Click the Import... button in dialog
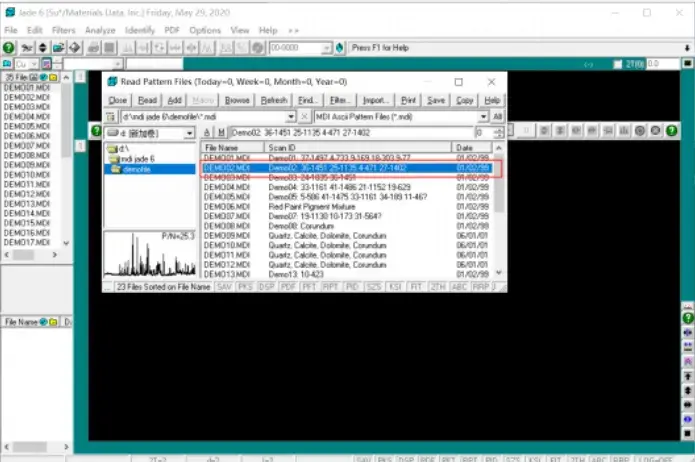Screen dimensions: 695x462 (x=375, y=100)
